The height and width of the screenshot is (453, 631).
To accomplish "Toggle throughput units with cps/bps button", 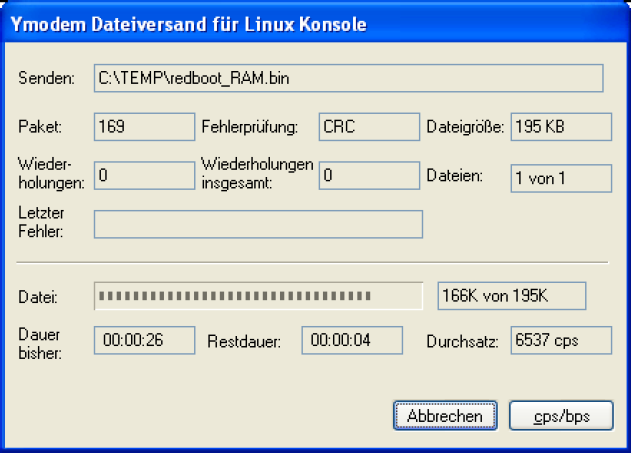I will tap(561, 414).
